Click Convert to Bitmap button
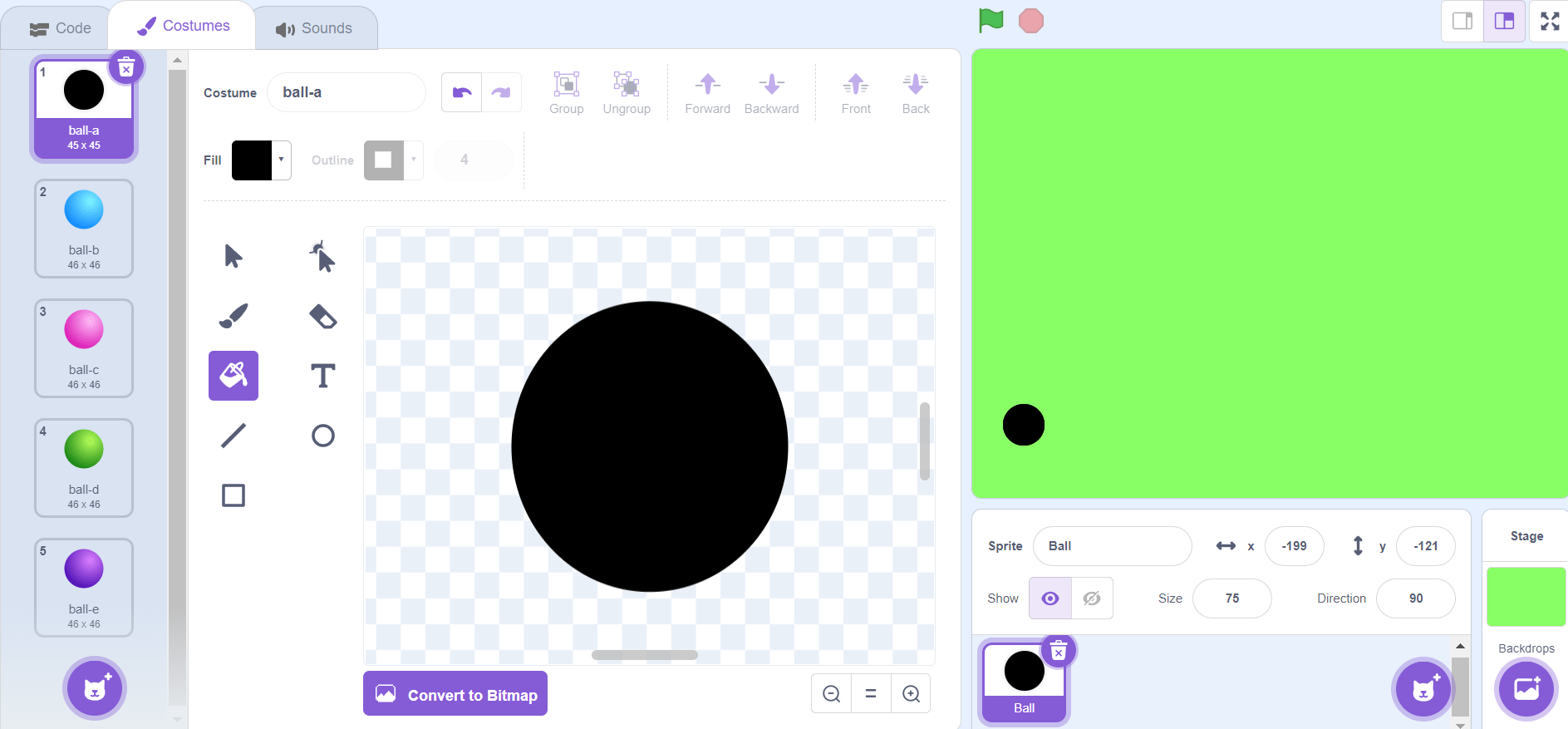The width and height of the screenshot is (1568, 729). pyautogui.click(x=455, y=694)
